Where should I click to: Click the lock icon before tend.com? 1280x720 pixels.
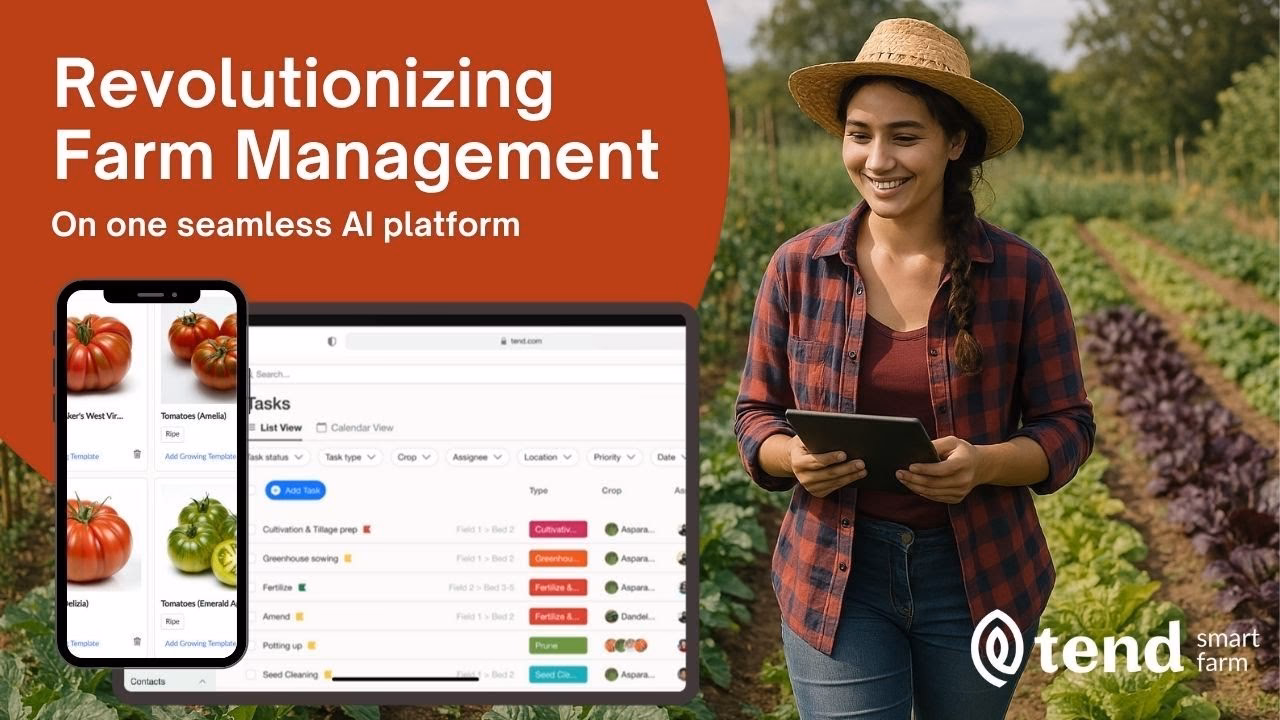point(504,341)
